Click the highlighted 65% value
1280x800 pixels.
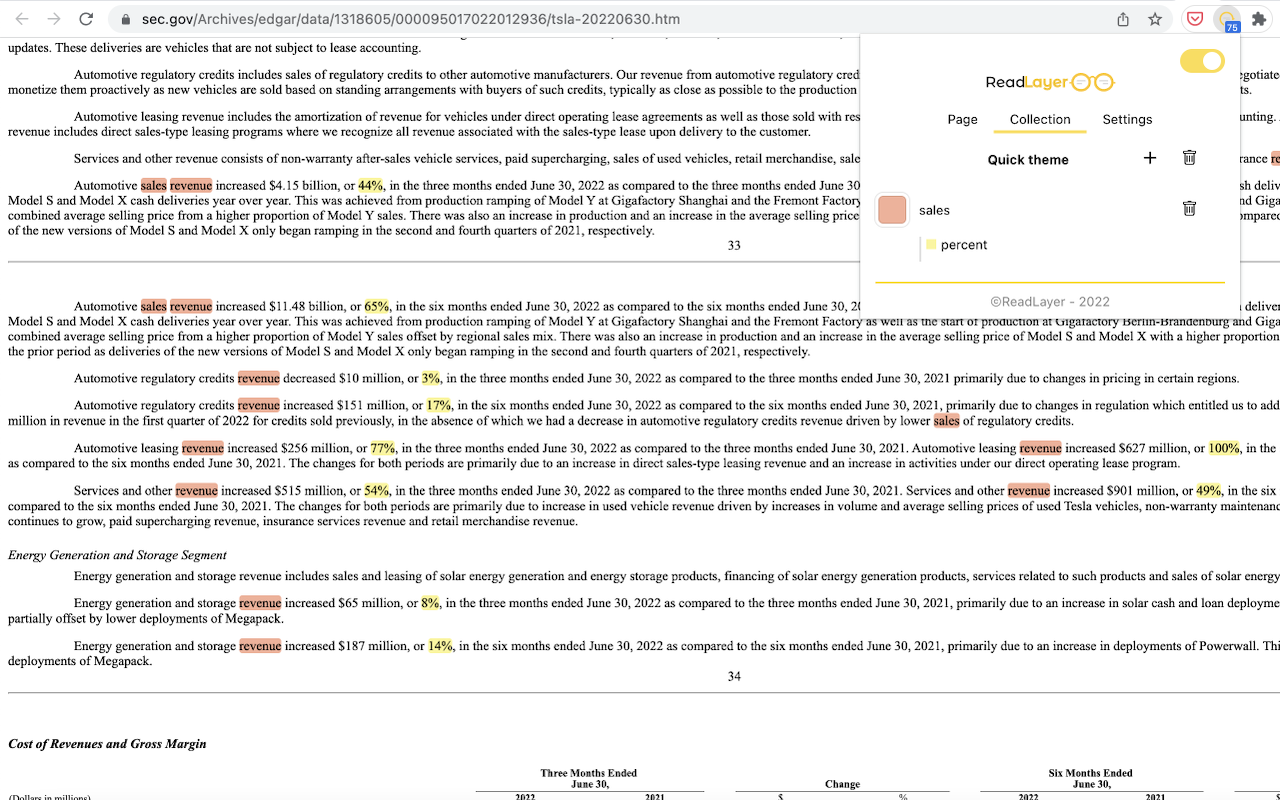coord(377,307)
